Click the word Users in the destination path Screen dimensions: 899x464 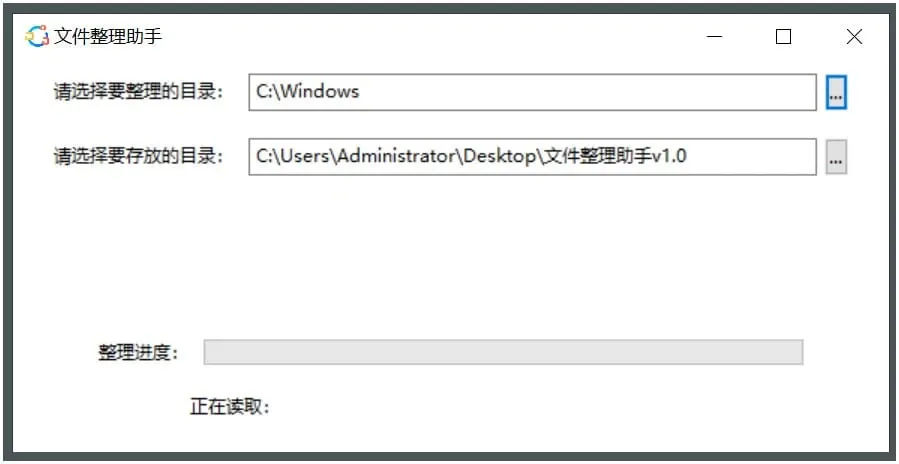(x=304, y=156)
